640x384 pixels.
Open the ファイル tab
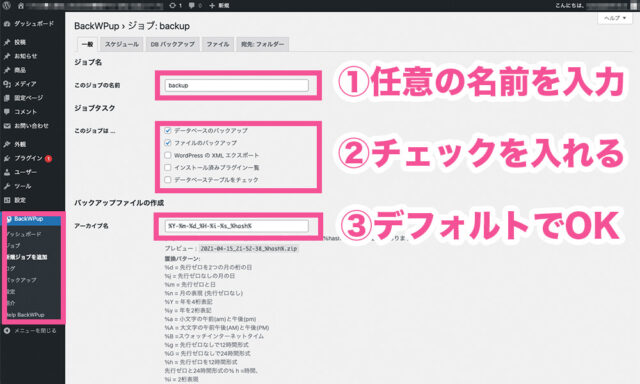coord(218,44)
